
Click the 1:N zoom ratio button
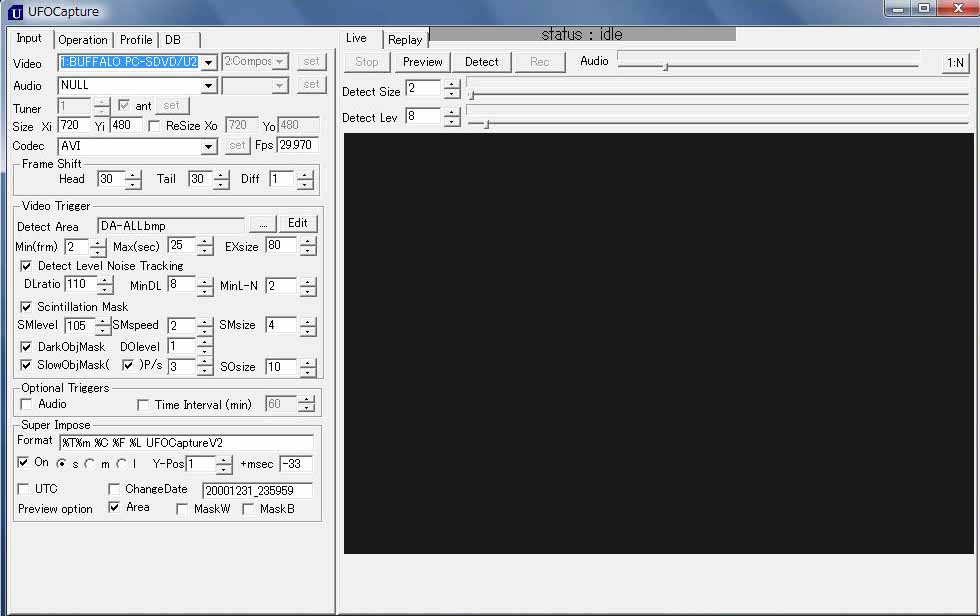[955, 62]
